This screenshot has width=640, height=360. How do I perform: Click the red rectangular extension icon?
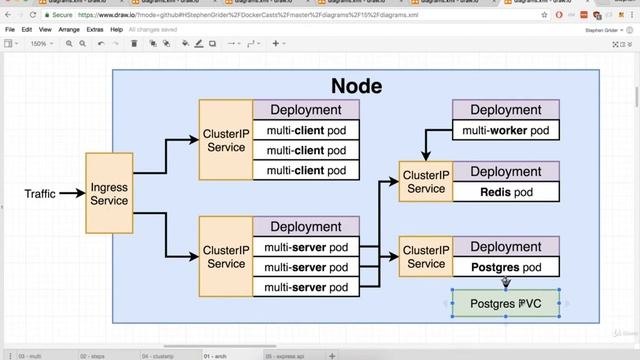(x=584, y=15)
